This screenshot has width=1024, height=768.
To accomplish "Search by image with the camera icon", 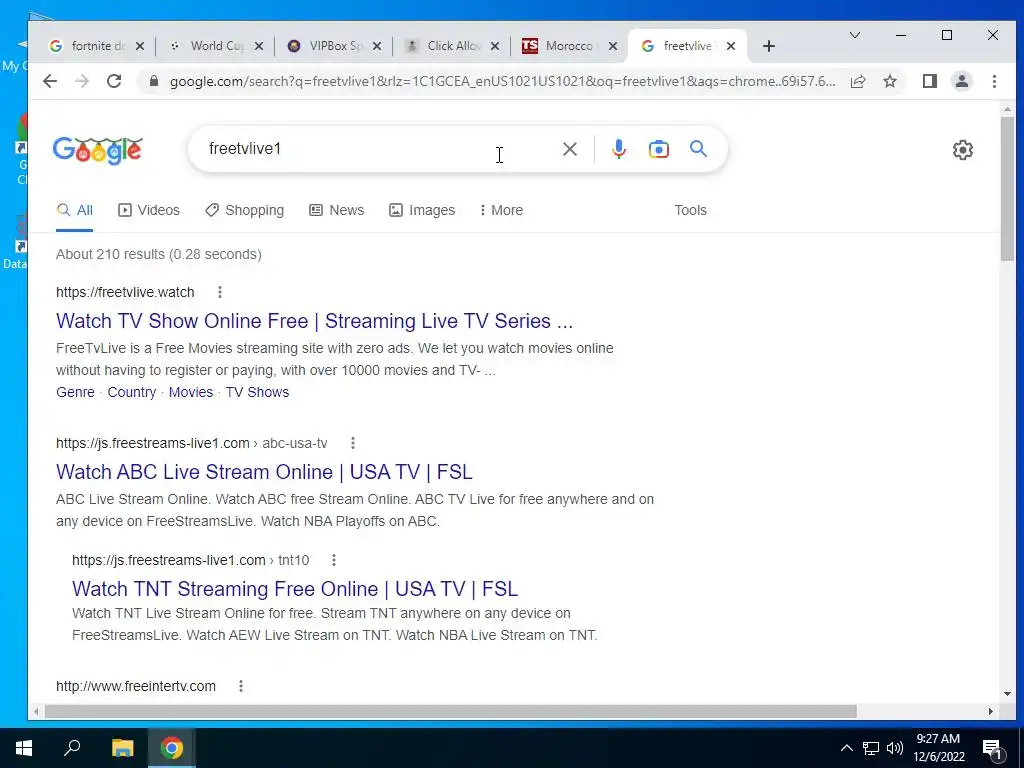I will [x=658, y=149].
